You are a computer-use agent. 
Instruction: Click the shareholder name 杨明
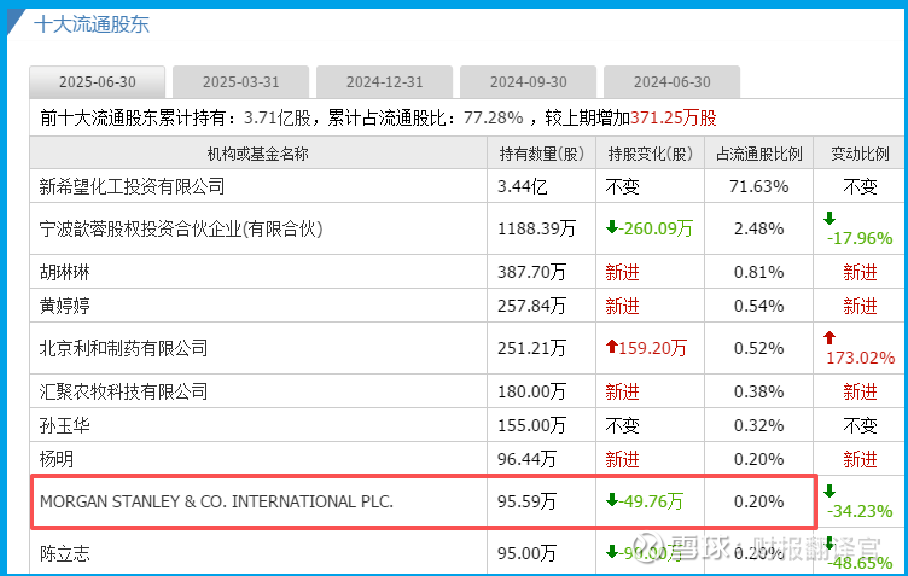[x=56, y=459]
